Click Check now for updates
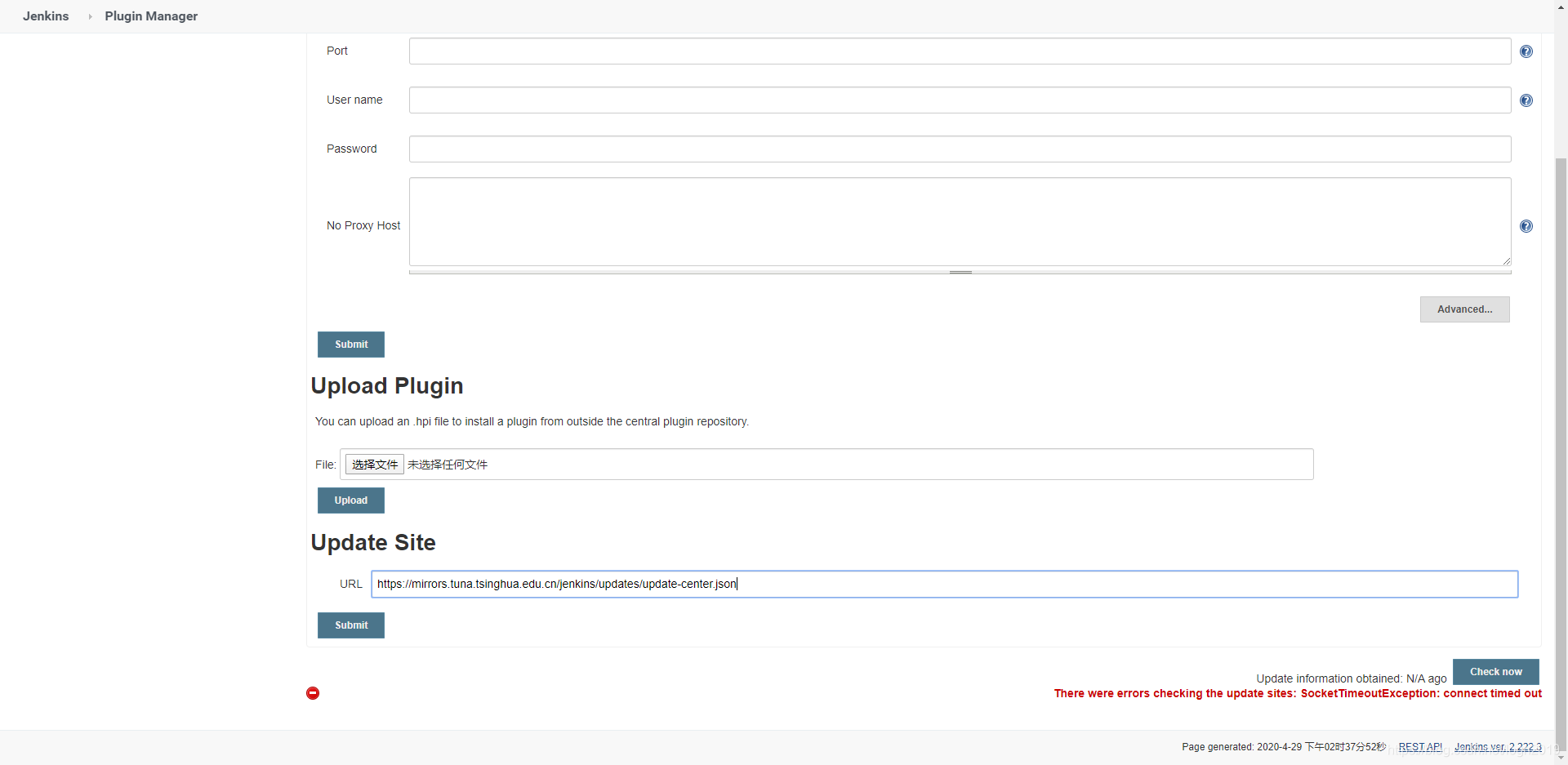Screen dimensions: 1568x765 1495,672
